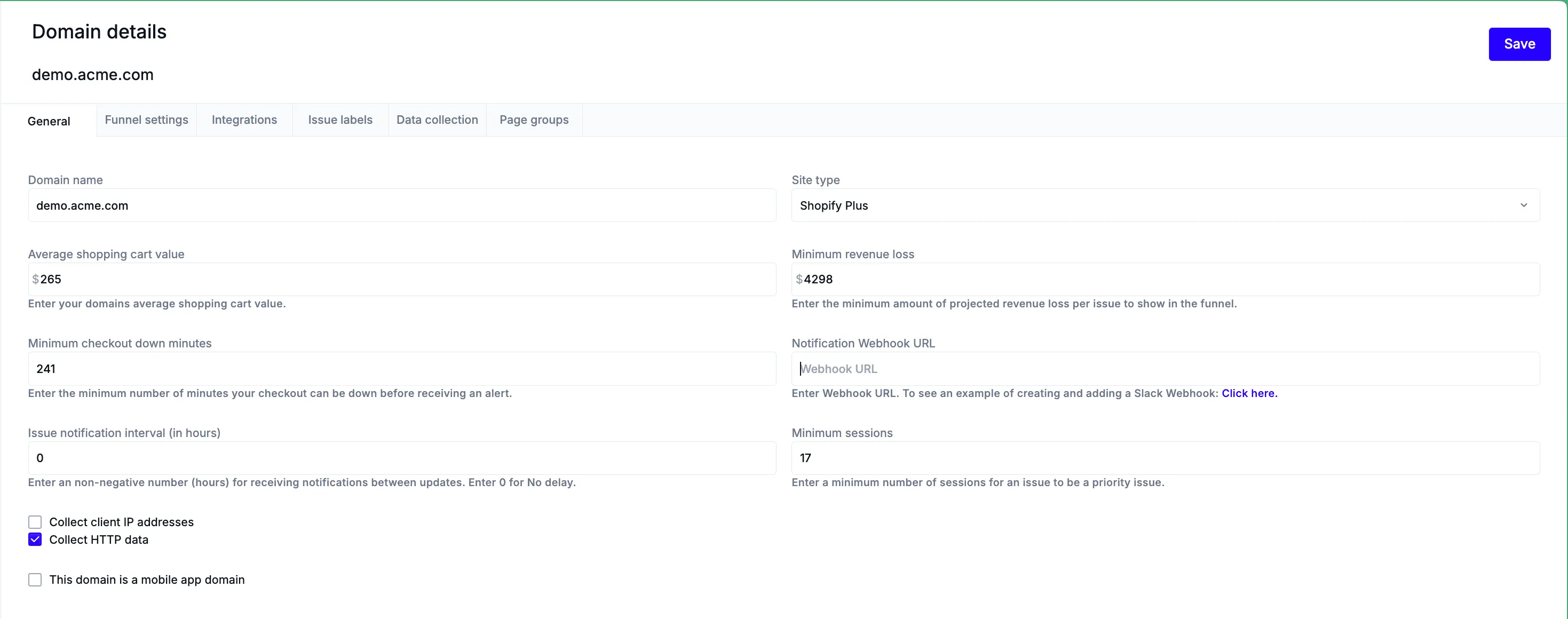Select the Data collection tab
1568x619 pixels.
pyautogui.click(x=437, y=120)
